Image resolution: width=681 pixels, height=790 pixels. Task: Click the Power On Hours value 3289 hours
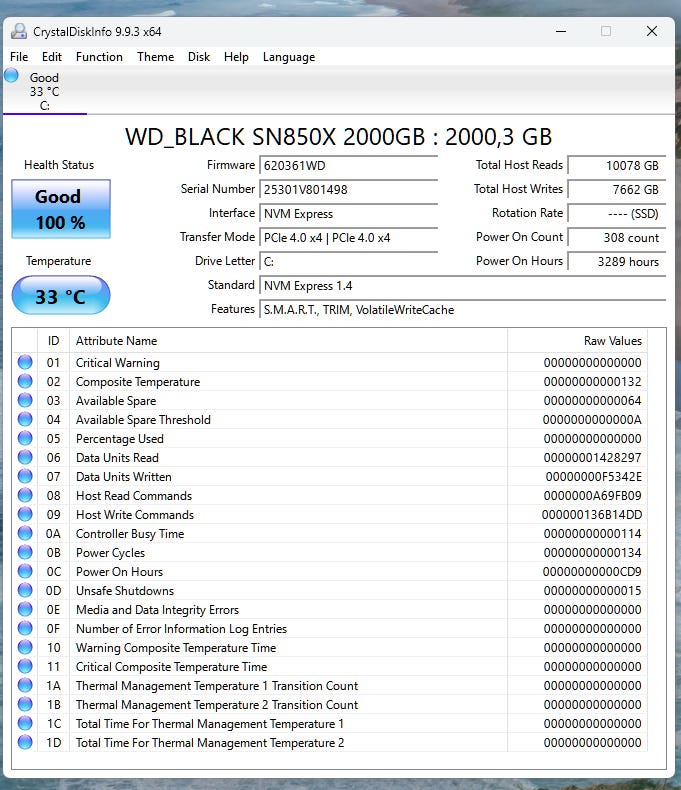[x=617, y=261]
